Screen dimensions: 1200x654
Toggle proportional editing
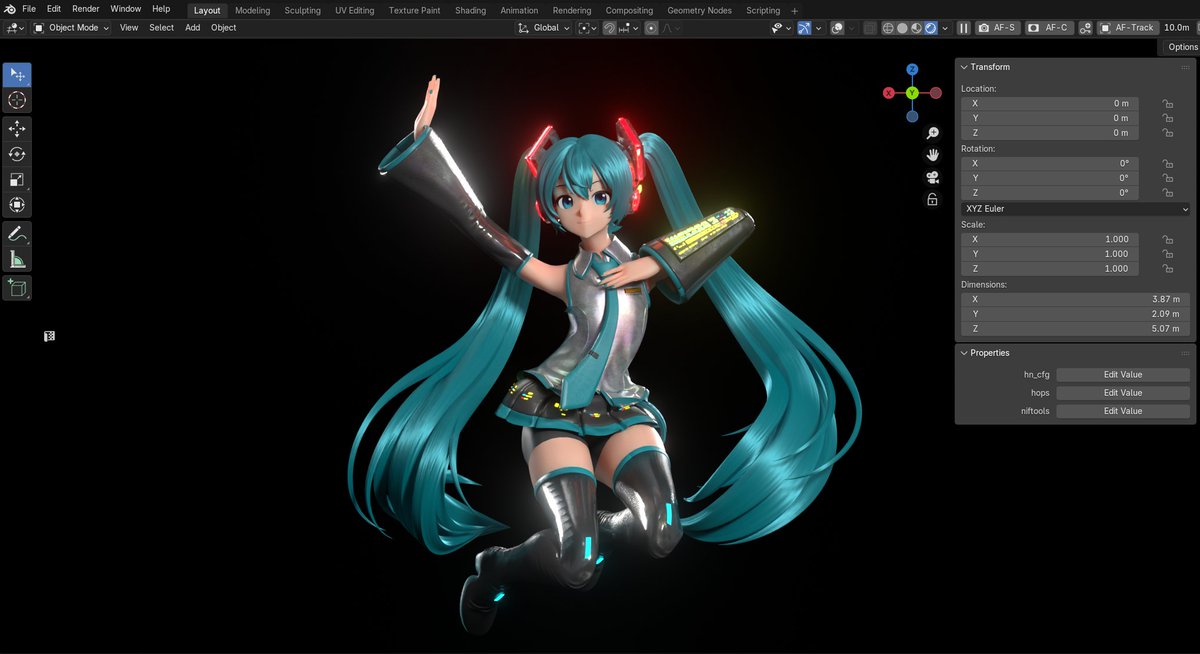[651, 28]
